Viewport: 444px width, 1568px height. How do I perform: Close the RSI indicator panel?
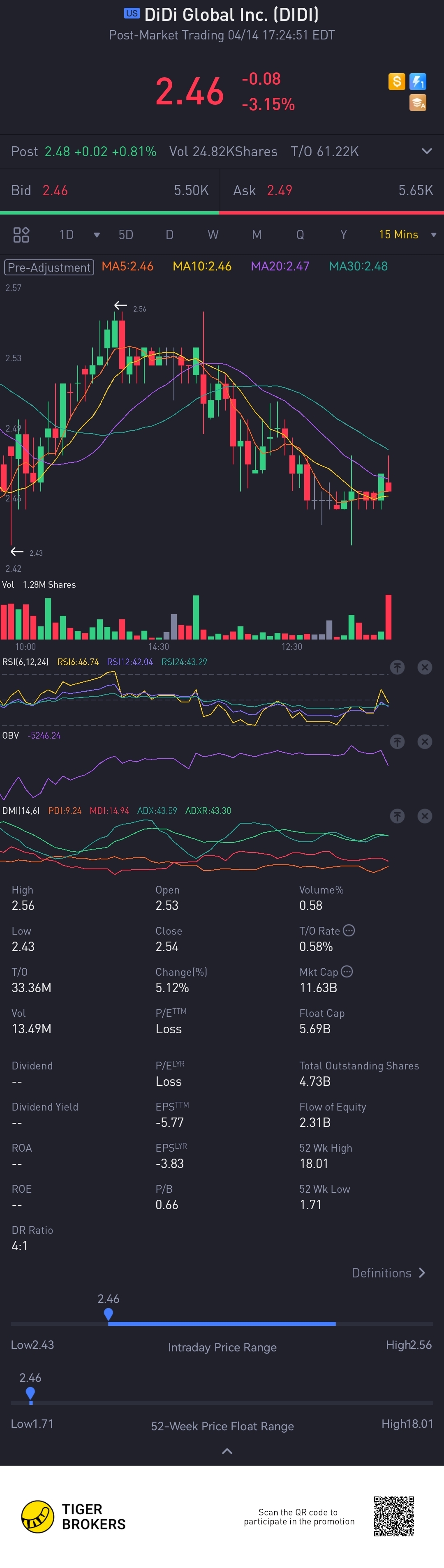425,667
